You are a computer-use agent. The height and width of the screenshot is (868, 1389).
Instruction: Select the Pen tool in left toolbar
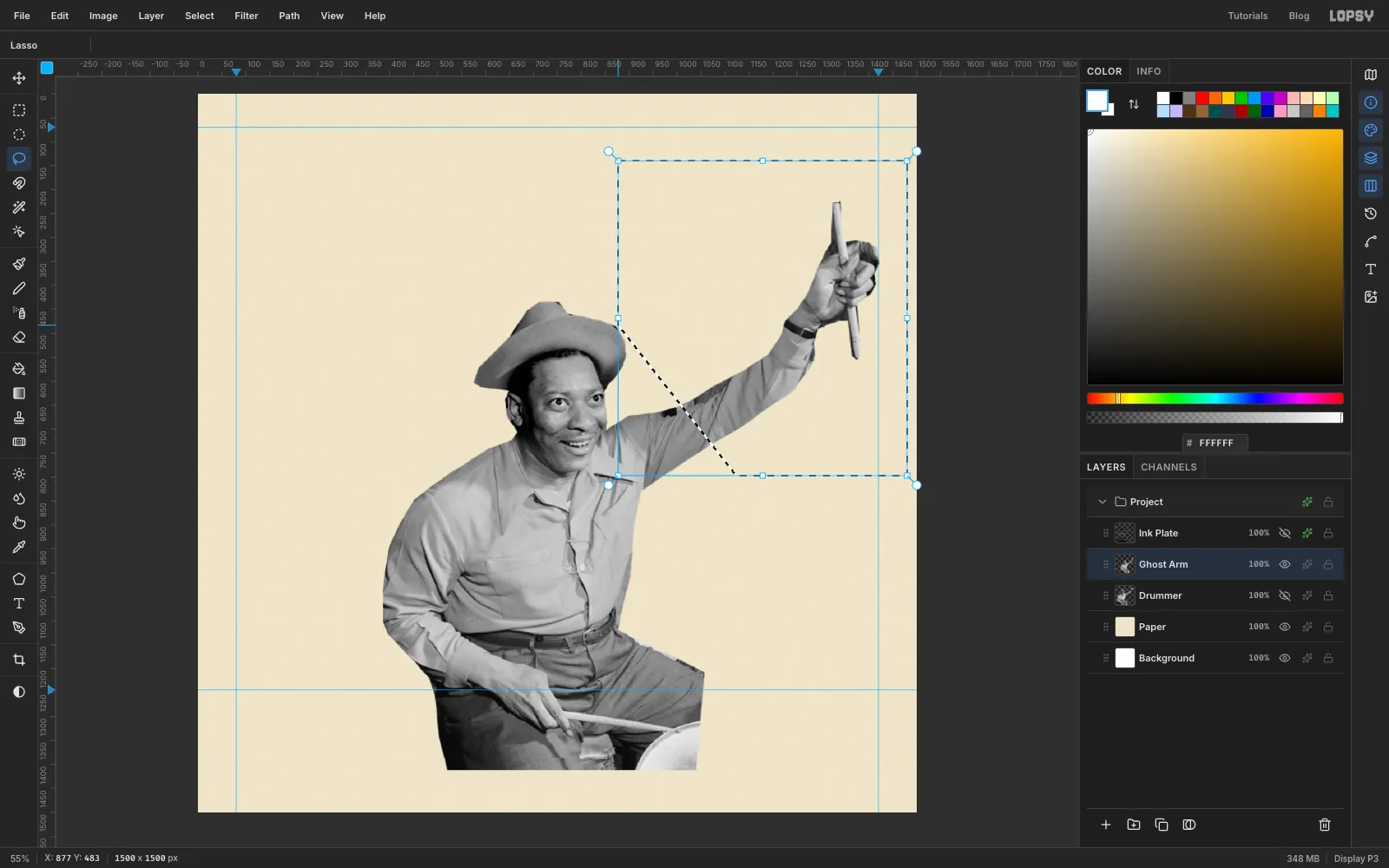(x=19, y=628)
